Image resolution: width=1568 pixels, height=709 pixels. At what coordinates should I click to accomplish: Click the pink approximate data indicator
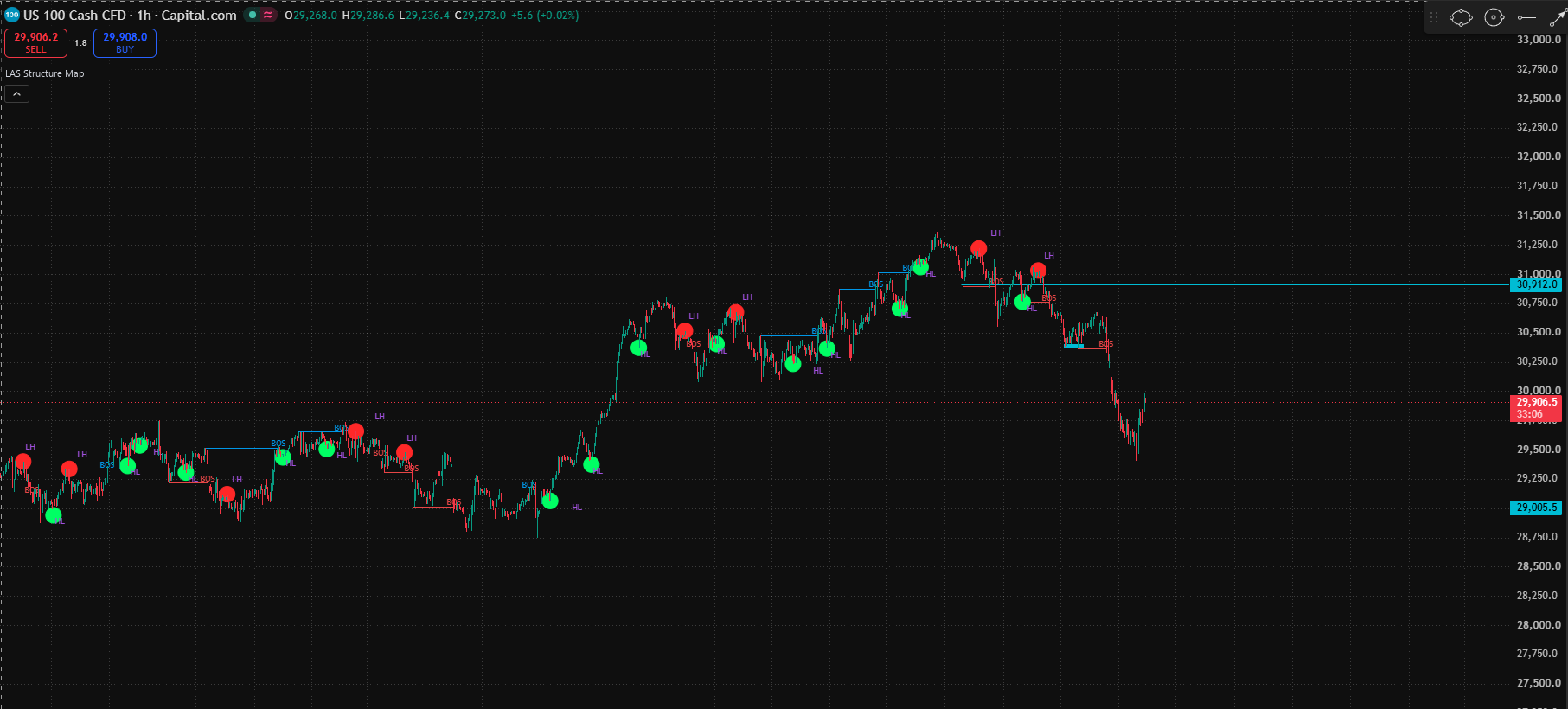268,15
